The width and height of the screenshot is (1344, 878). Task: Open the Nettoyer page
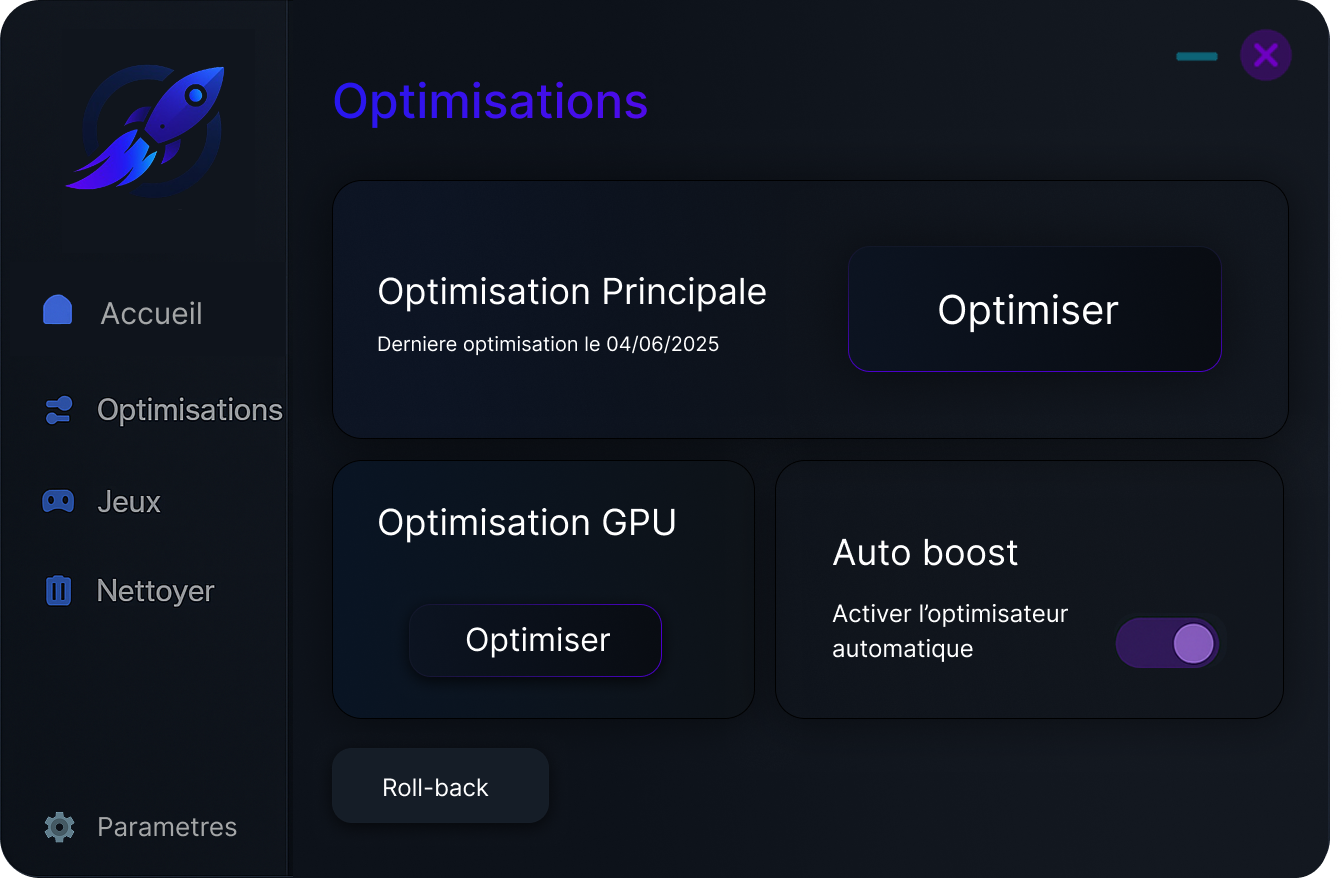pyautogui.click(x=153, y=591)
